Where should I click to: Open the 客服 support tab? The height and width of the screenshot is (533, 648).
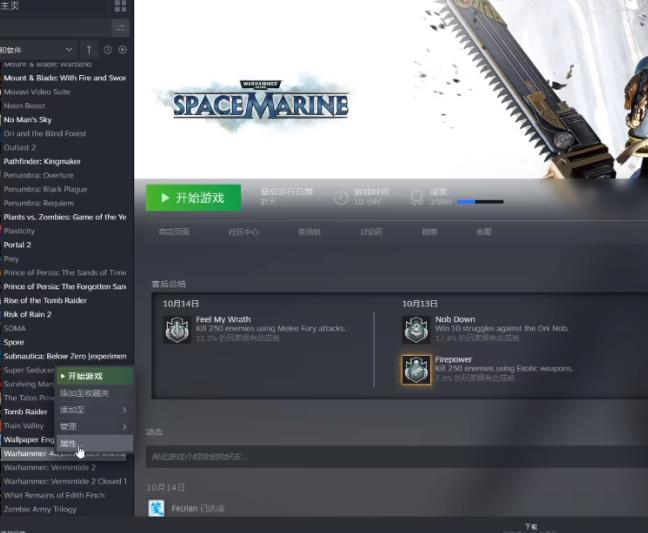[x=484, y=232]
